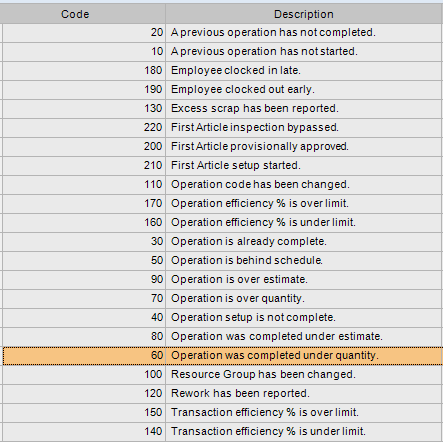Select 'Operation is already complete.' row
Screen dimensions: 443x444
click(223, 242)
